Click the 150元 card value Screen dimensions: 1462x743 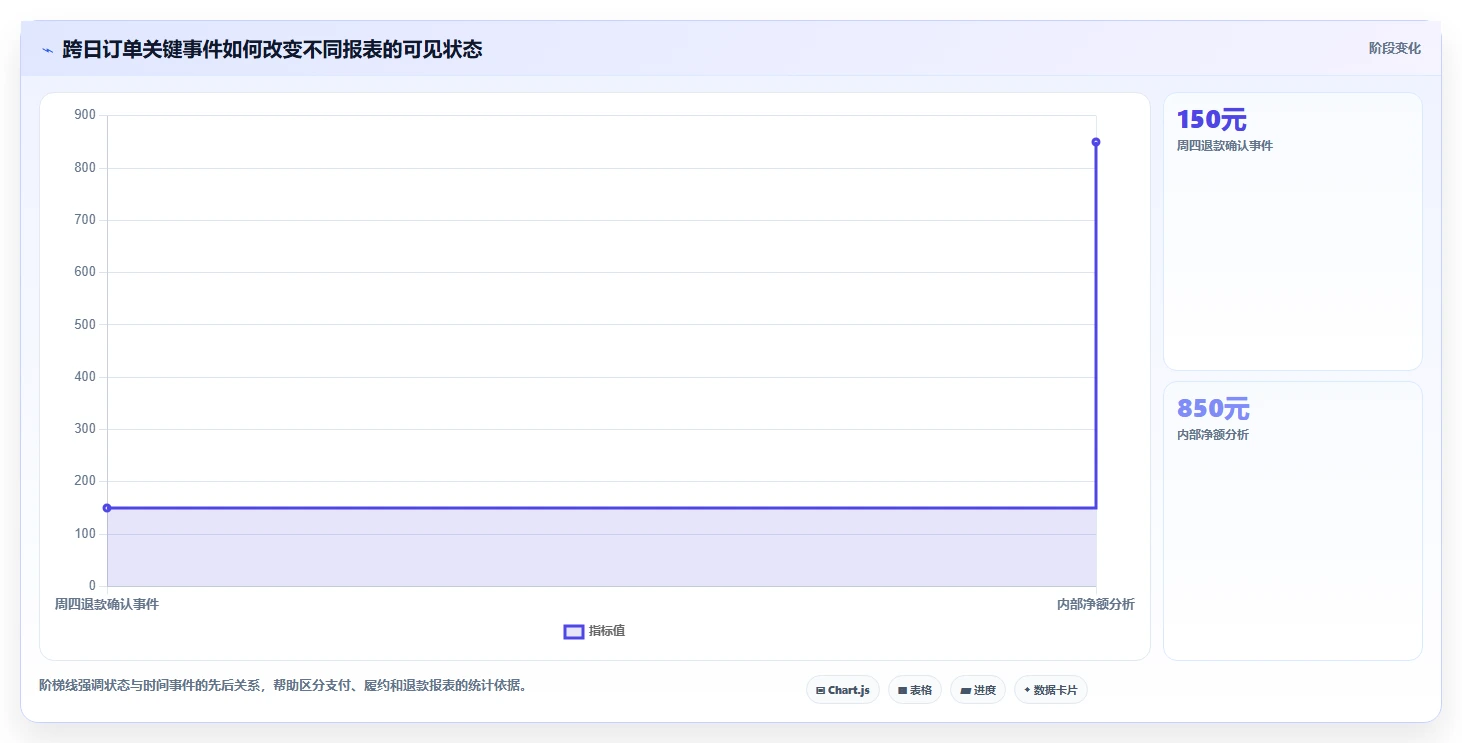(x=1212, y=119)
